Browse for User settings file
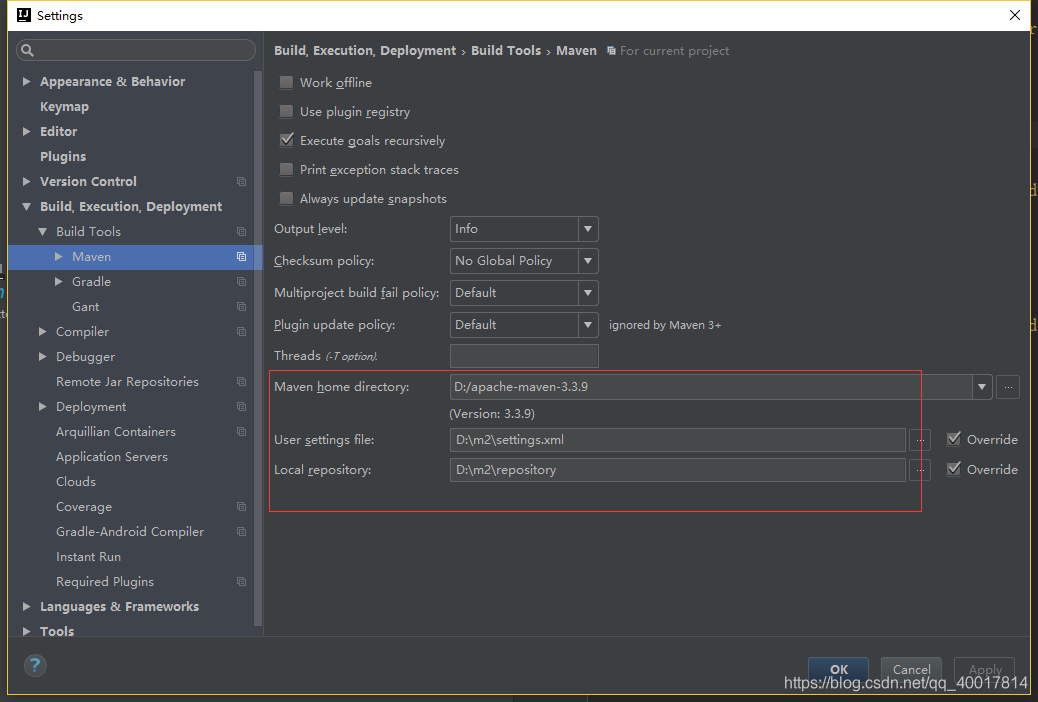Screen dimensions: 1038x702 pyautogui.click(x=920, y=440)
